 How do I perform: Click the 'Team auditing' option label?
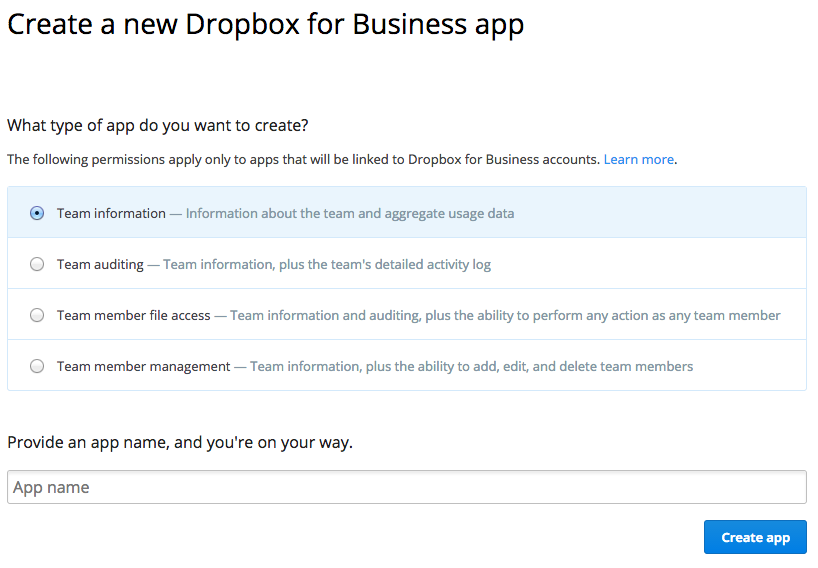[x=101, y=264]
